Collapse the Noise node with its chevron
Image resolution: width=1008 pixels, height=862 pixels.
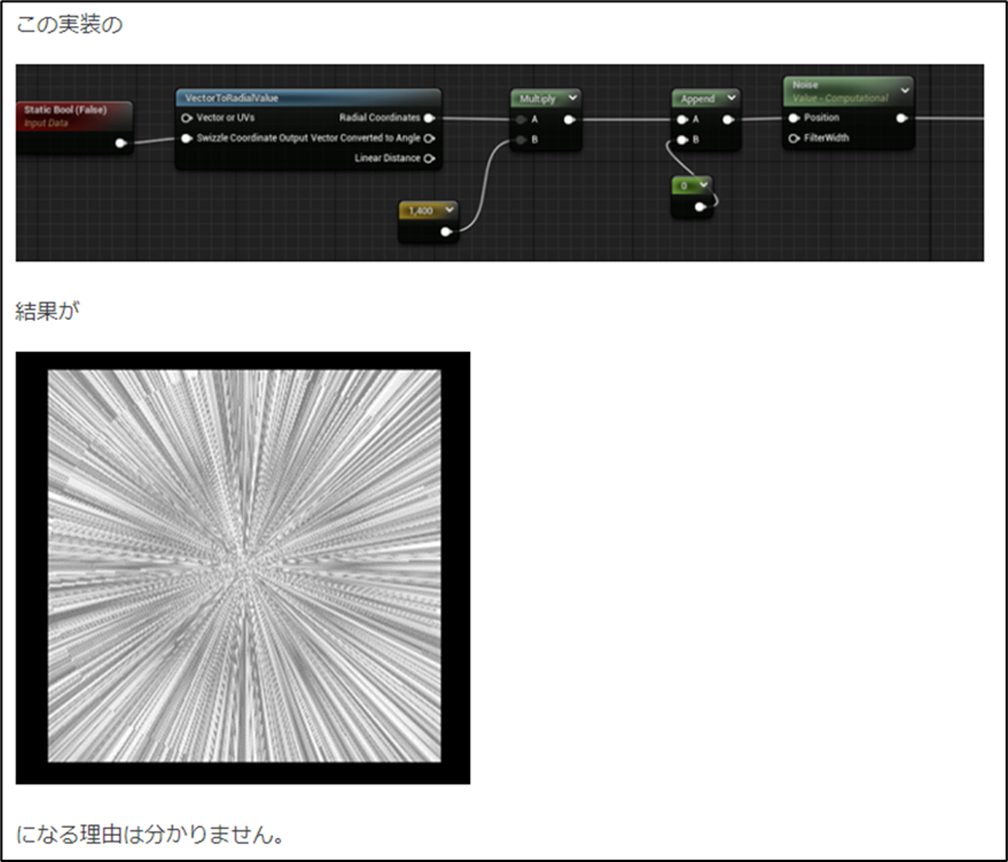[x=905, y=90]
